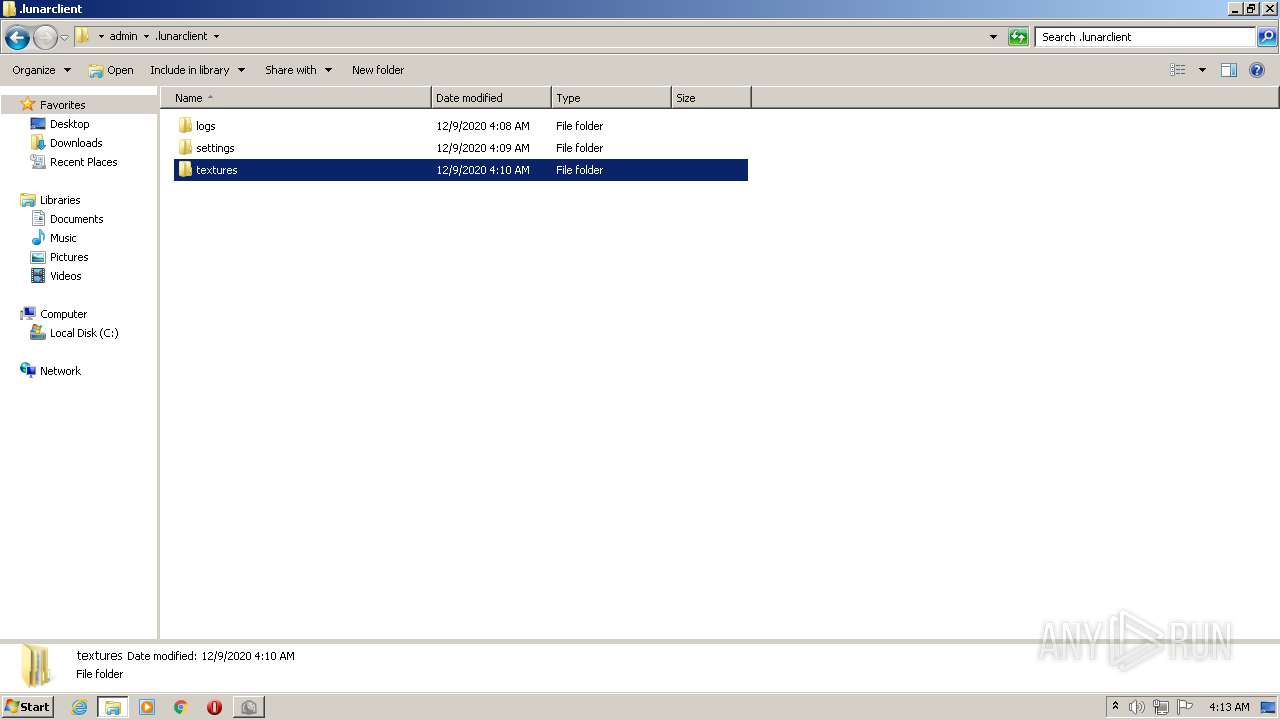Image resolution: width=1280 pixels, height=720 pixels.
Task: Select Network in the navigation pane
Action: 60,371
